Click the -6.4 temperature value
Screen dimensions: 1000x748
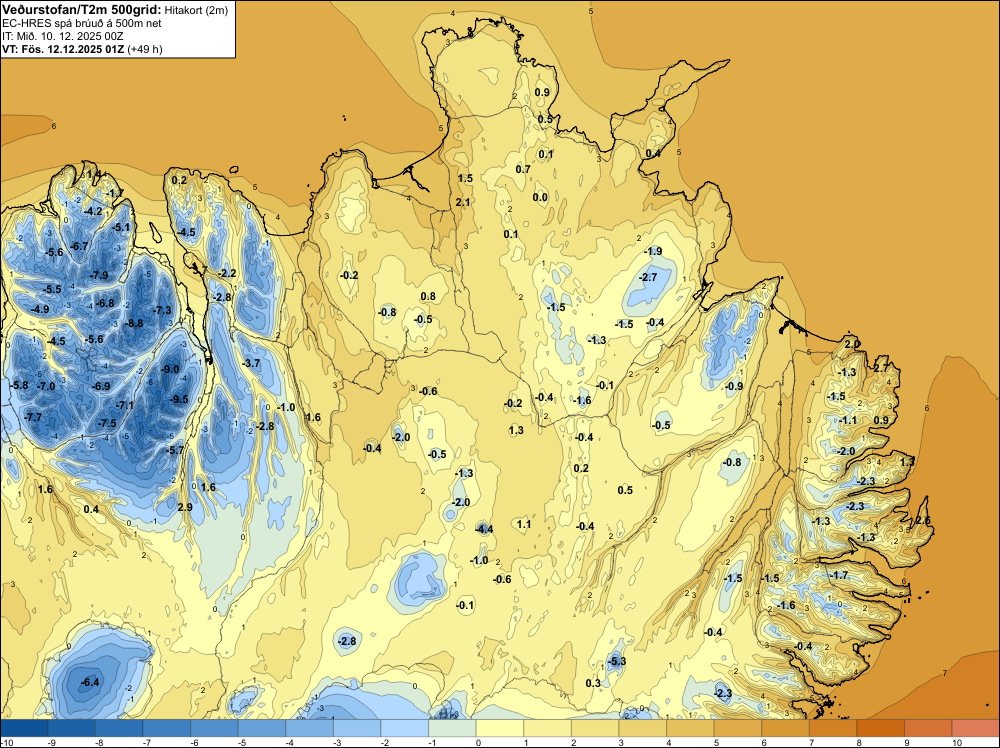[90, 682]
